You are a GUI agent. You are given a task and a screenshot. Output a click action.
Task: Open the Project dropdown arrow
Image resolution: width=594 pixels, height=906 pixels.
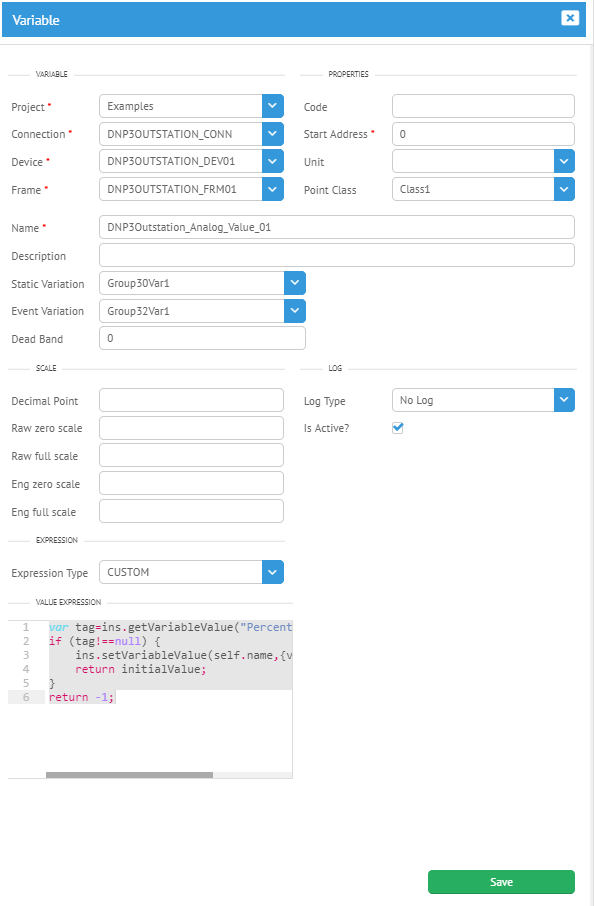pos(273,106)
